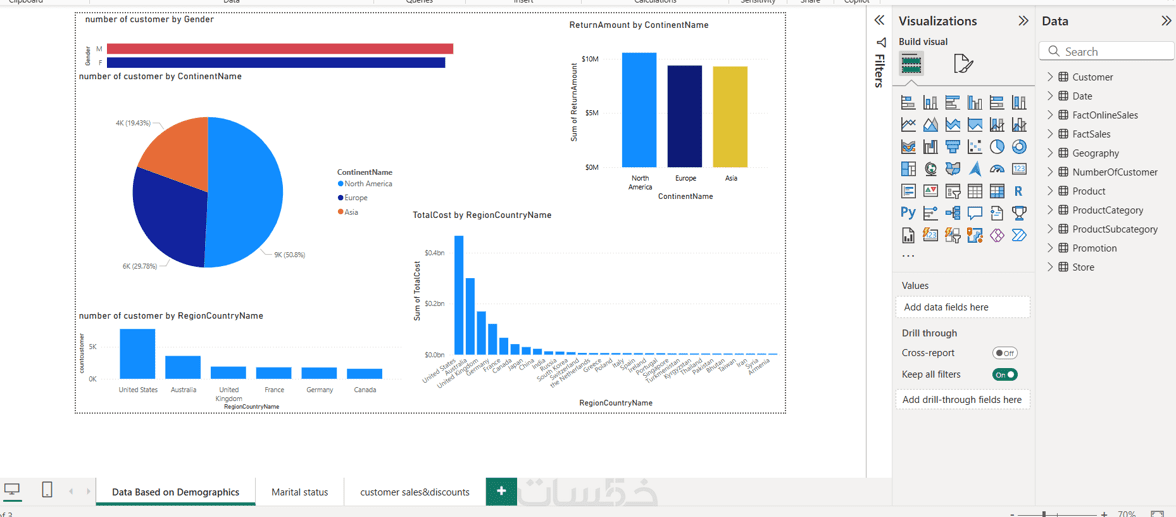This screenshot has width=1176, height=517.
Task: Create a Decomposition tree visual
Action: tap(952, 213)
